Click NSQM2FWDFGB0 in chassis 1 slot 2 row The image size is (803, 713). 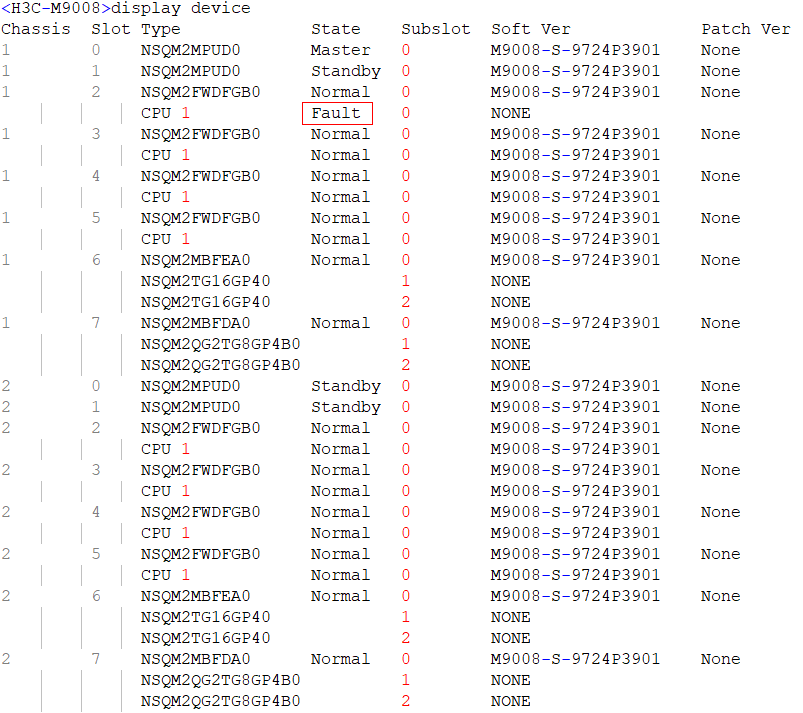click(201, 92)
